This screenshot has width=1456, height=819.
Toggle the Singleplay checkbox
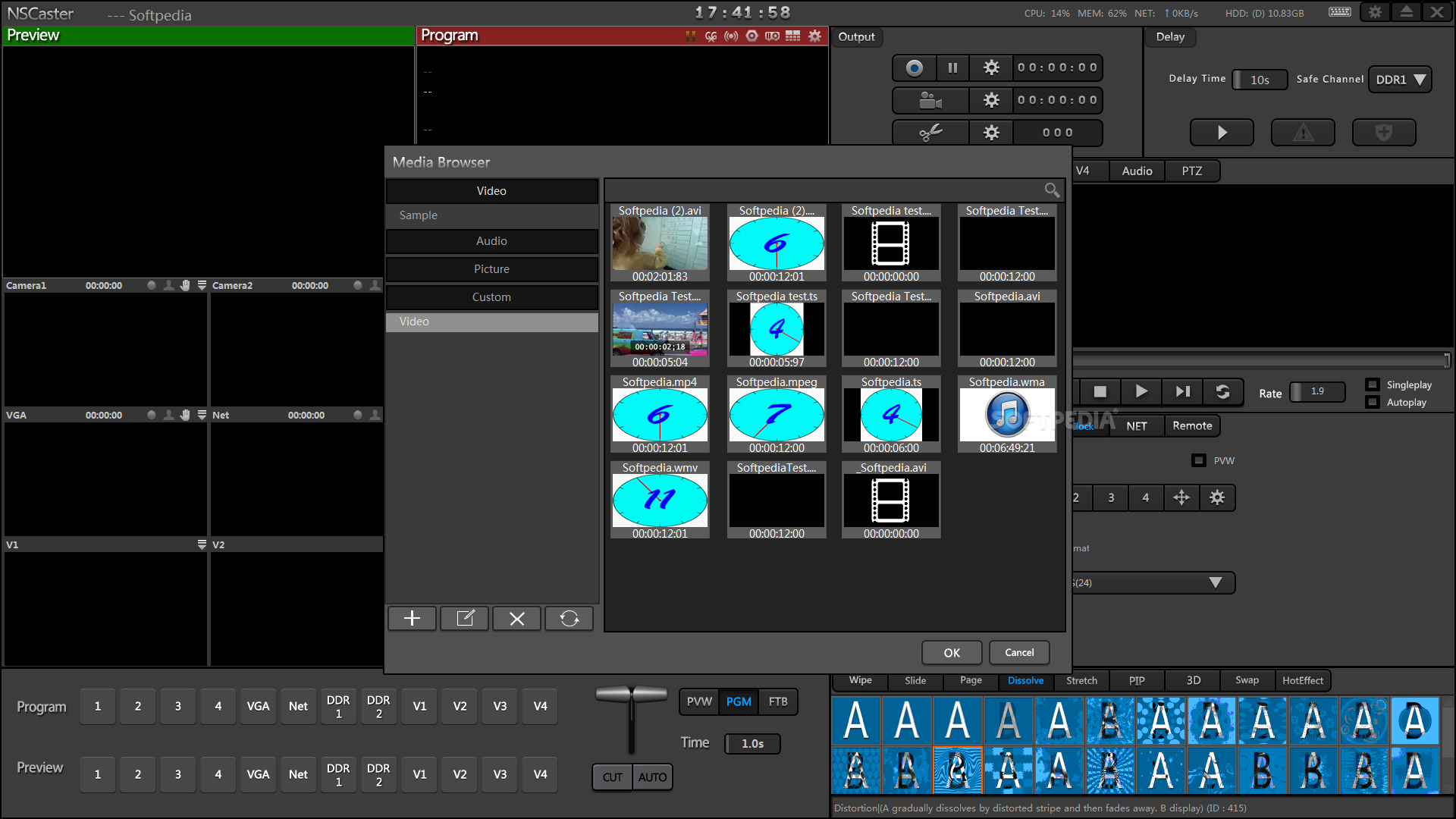[1373, 384]
